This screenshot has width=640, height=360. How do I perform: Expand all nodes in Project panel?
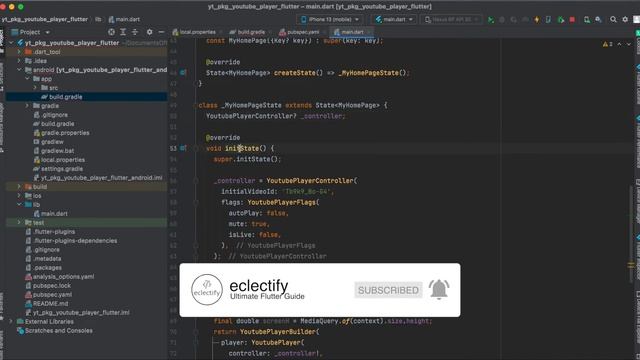click(123, 32)
